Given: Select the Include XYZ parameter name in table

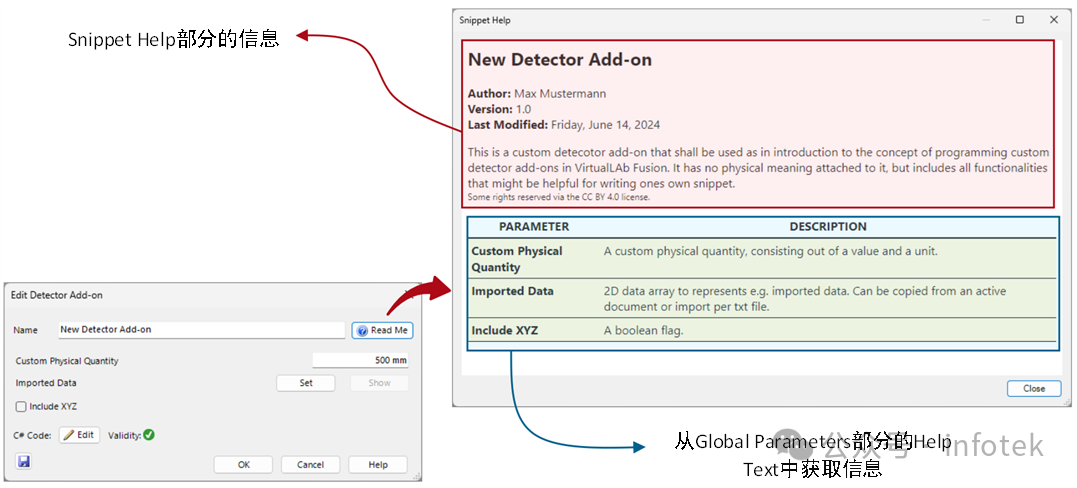Looking at the screenshot, I should point(505,331).
